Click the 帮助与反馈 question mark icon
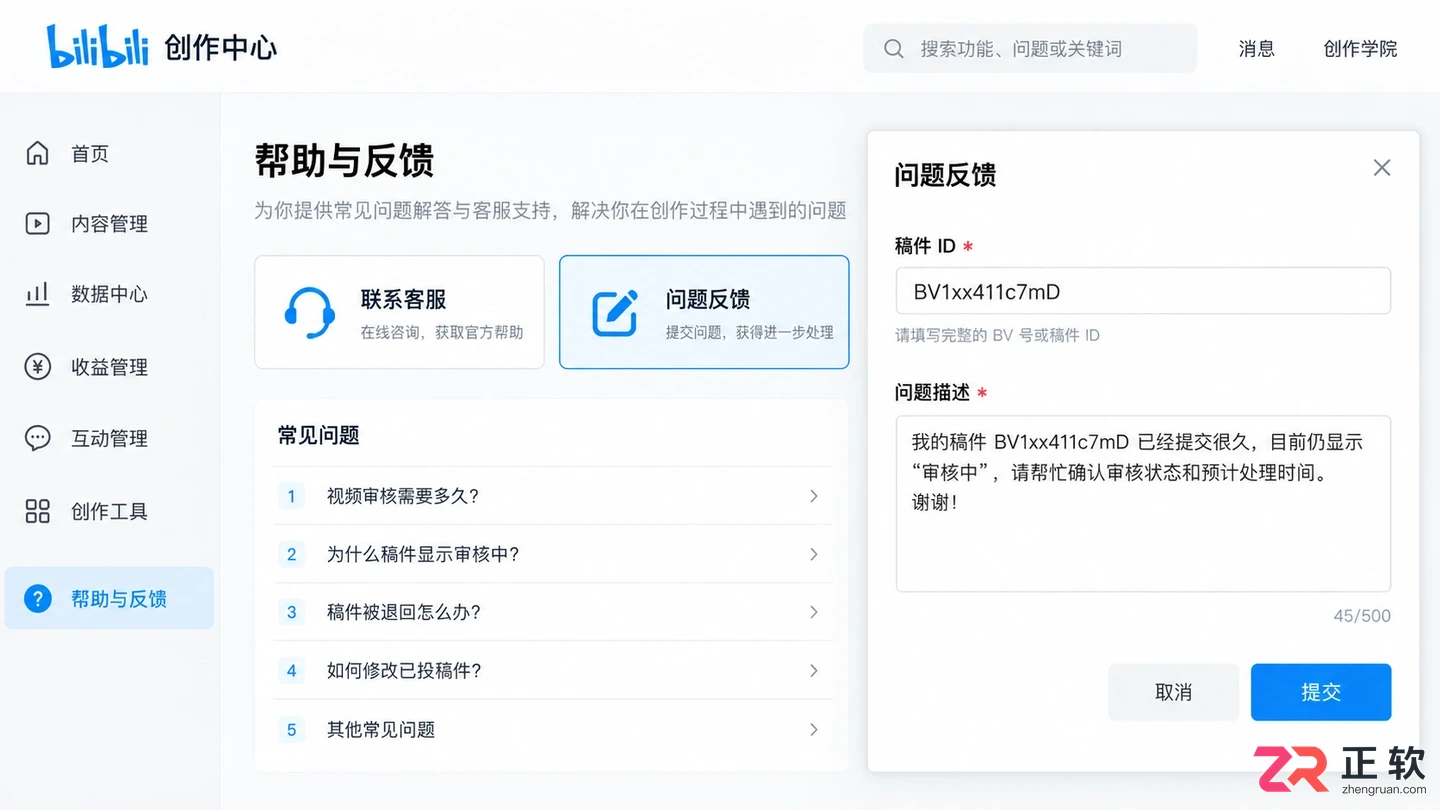Screen dimensions: 1440x810 tap(38, 599)
